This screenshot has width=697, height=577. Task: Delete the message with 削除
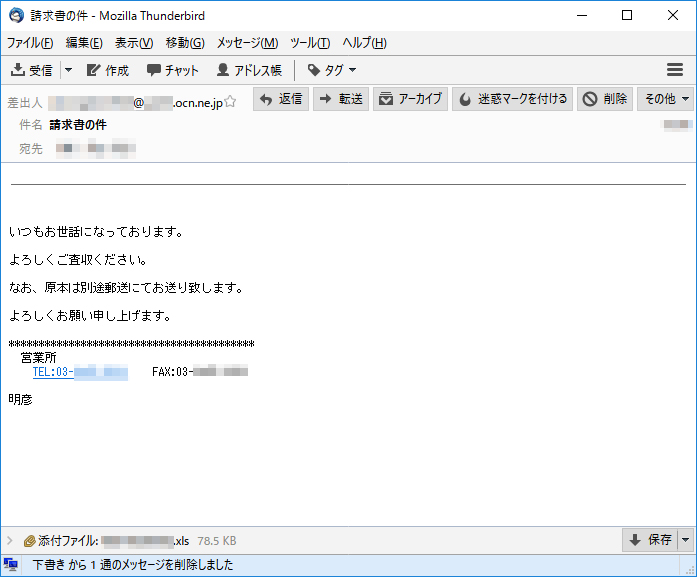pyautogui.click(x=605, y=99)
